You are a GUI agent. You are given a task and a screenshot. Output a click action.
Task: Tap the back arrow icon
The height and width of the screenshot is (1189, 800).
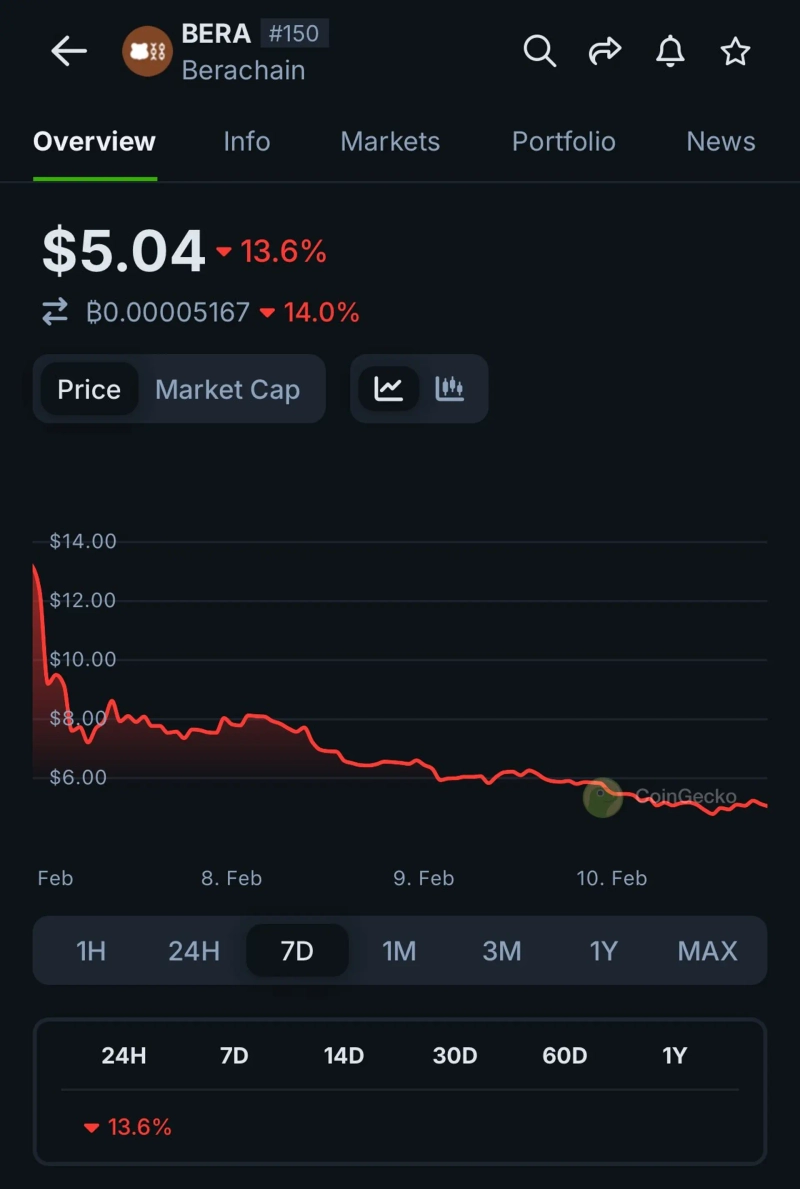coord(69,51)
